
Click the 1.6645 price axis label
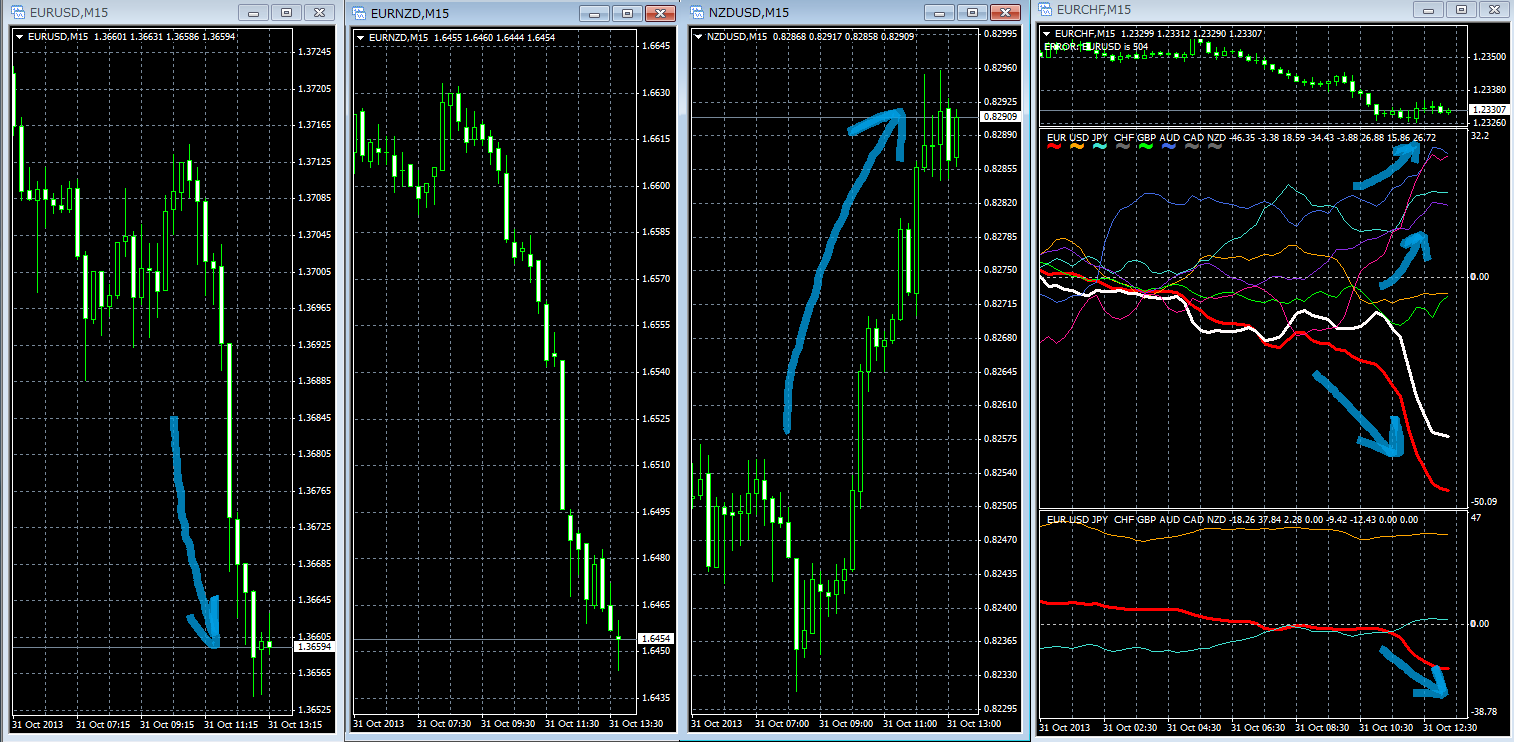[654, 46]
